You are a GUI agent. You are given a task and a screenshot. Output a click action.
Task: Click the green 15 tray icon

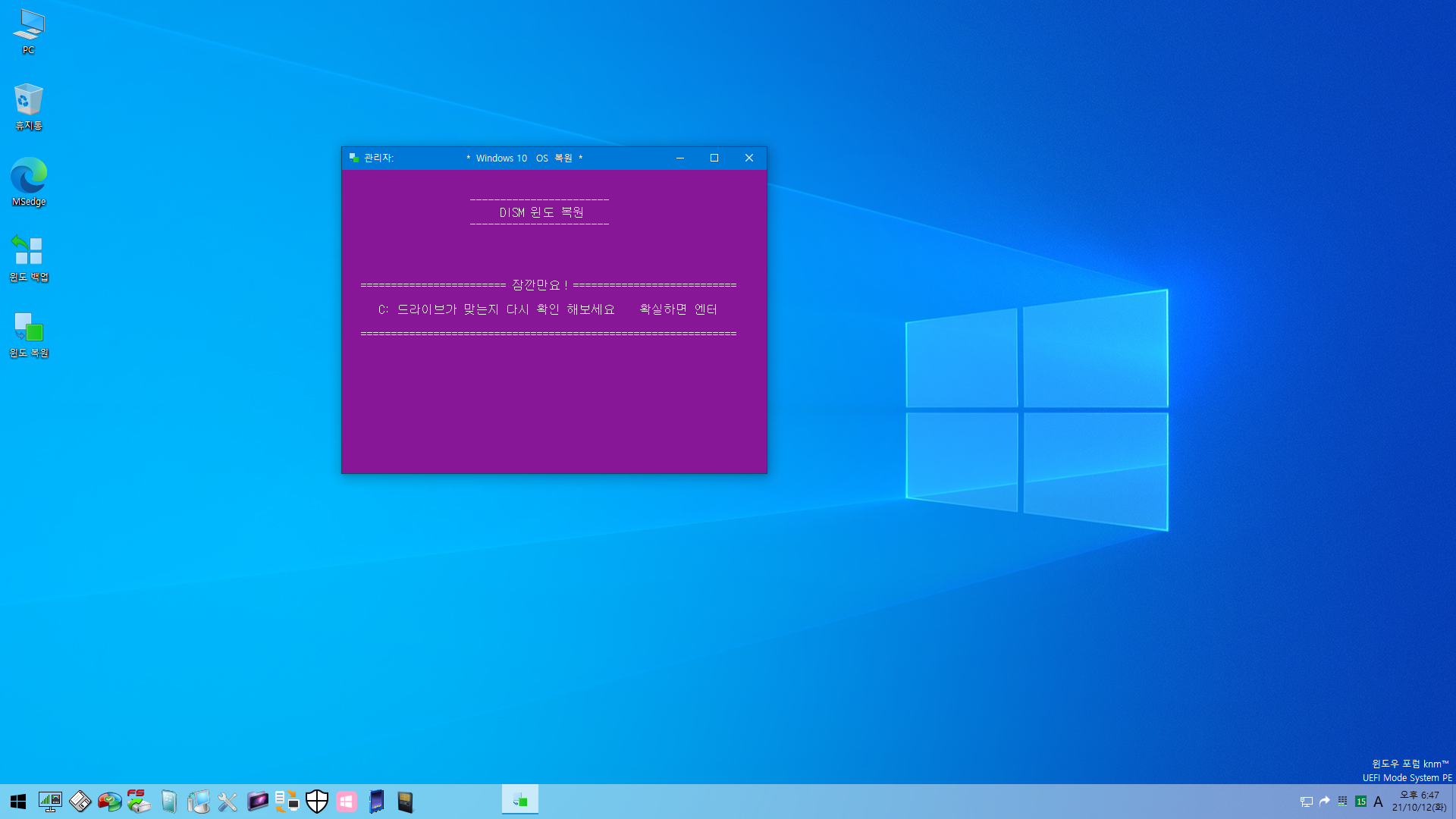(1360, 802)
